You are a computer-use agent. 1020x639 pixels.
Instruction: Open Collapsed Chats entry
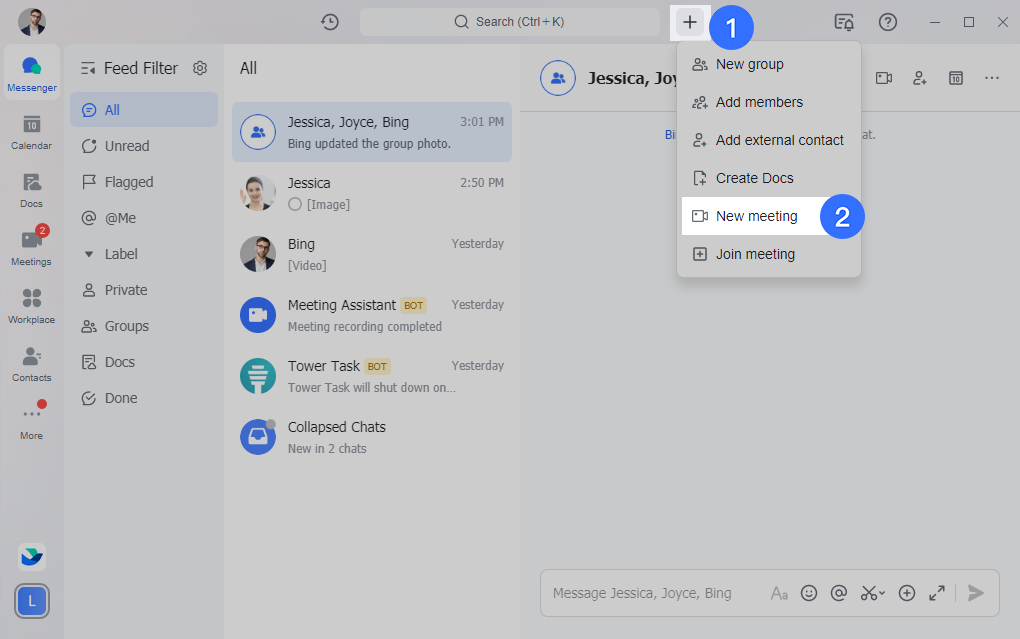pyautogui.click(x=371, y=437)
